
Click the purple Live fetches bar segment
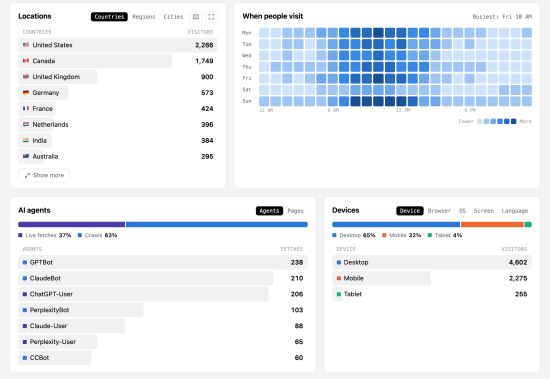click(x=72, y=224)
